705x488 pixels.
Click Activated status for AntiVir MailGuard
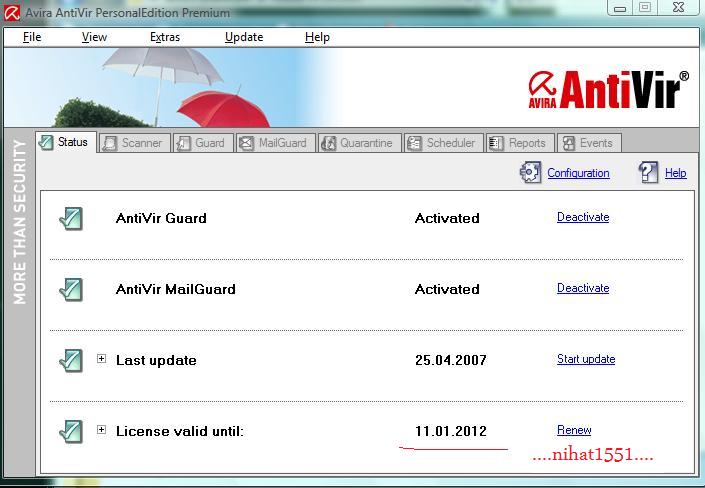[x=447, y=290]
